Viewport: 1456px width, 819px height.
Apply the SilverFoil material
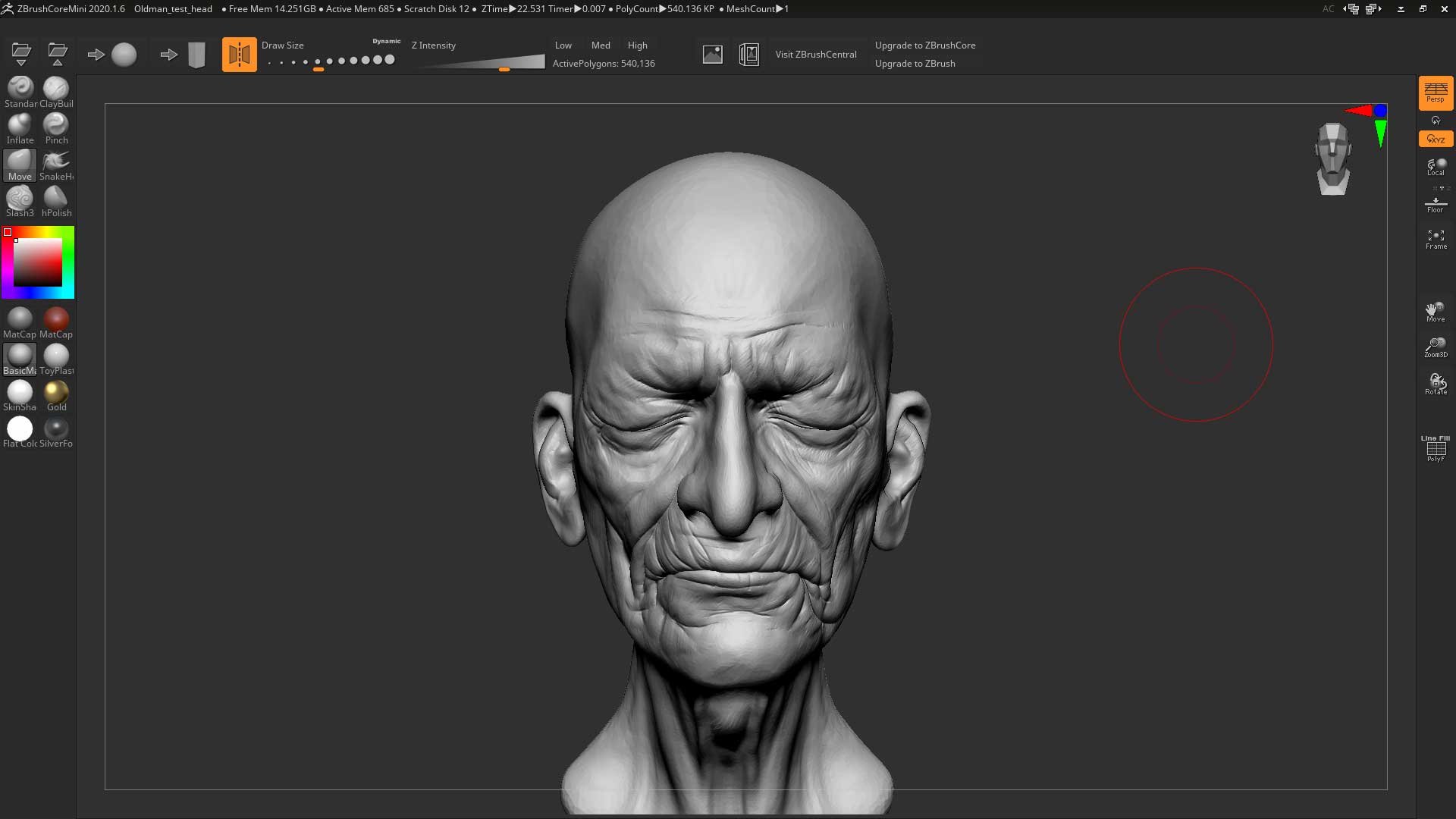(x=56, y=432)
